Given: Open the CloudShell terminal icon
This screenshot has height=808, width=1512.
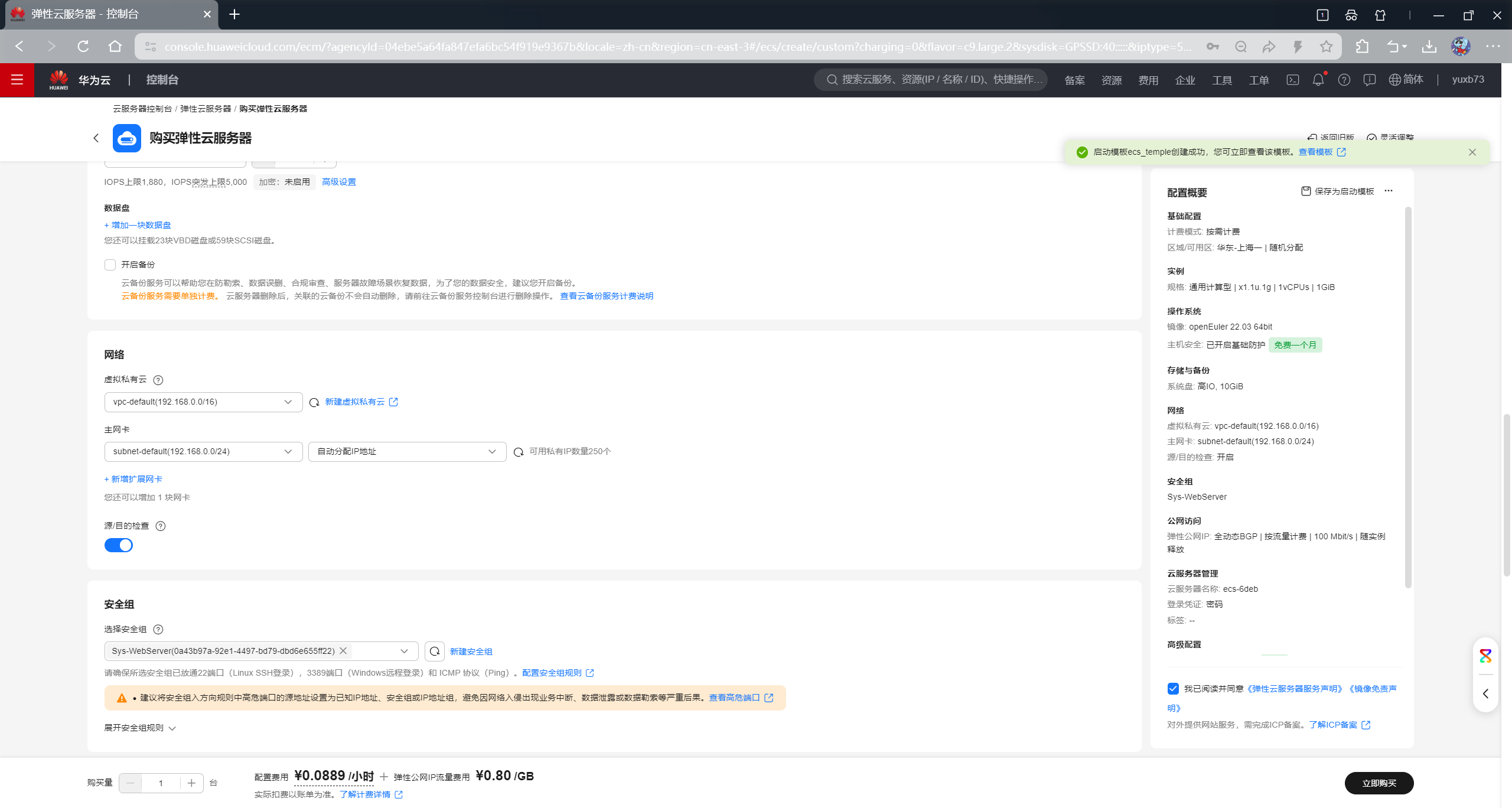Looking at the screenshot, I should pos(1292,80).
